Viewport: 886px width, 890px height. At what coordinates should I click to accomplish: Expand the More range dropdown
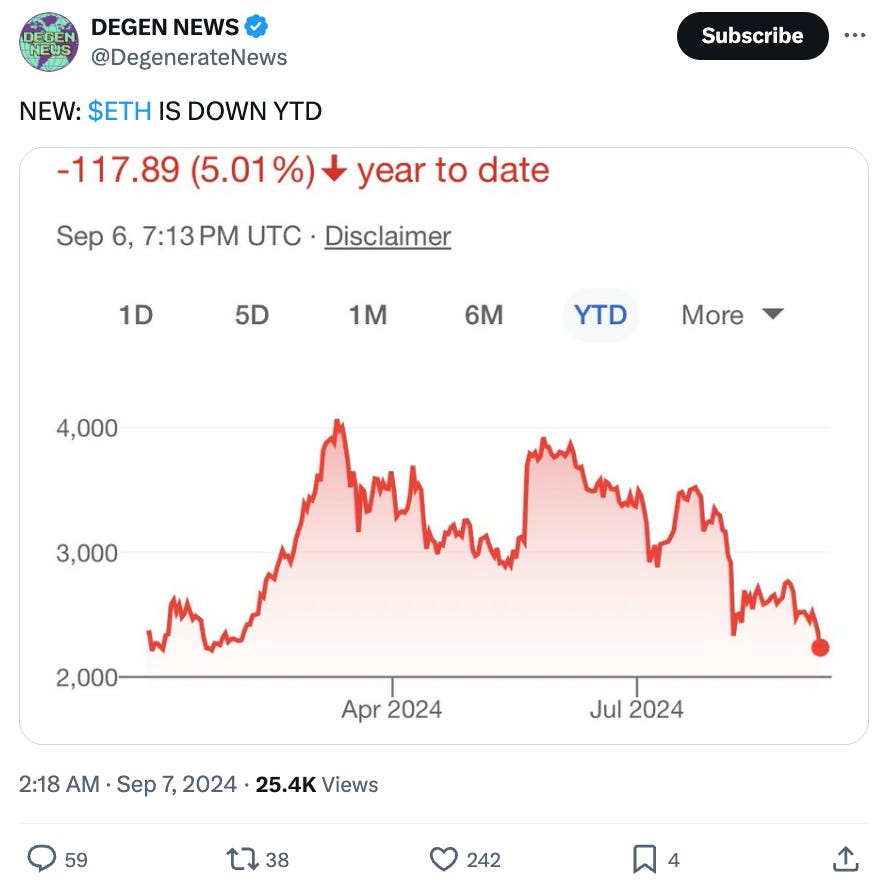(x=731, y=315)
